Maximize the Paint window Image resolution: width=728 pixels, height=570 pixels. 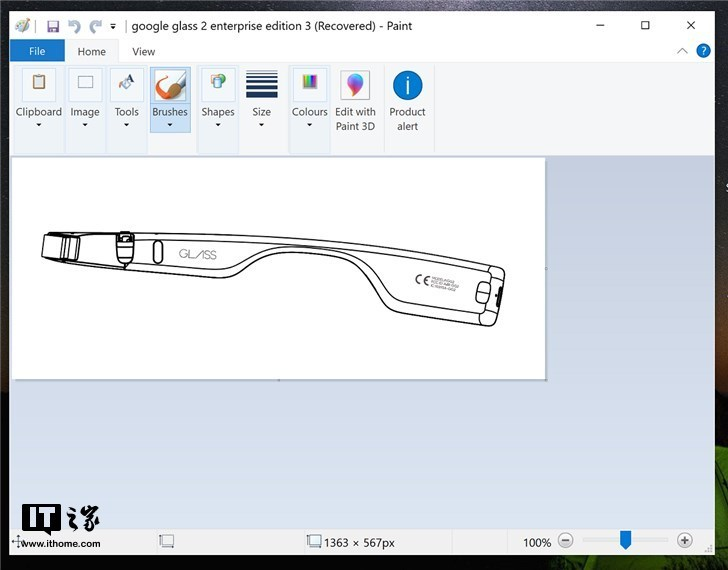645,25
